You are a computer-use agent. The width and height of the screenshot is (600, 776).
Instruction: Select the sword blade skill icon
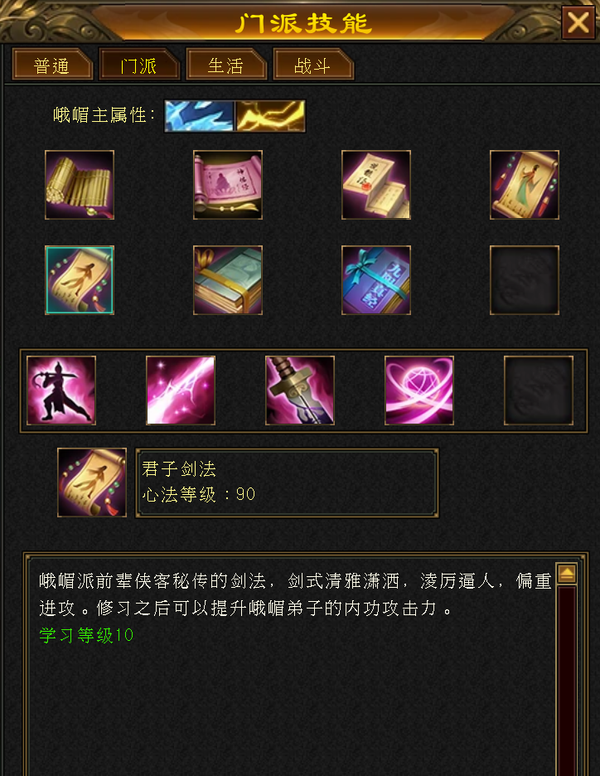300,390
